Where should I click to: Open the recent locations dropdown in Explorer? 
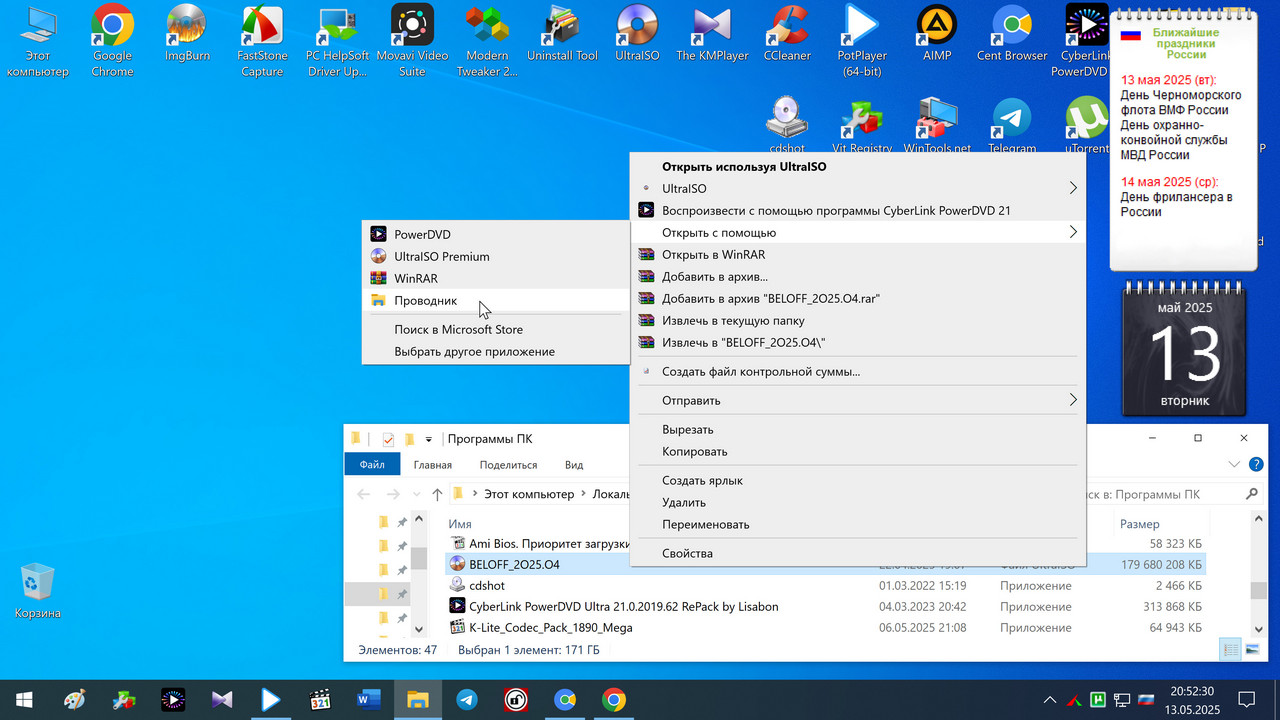[x=415, y=494]
